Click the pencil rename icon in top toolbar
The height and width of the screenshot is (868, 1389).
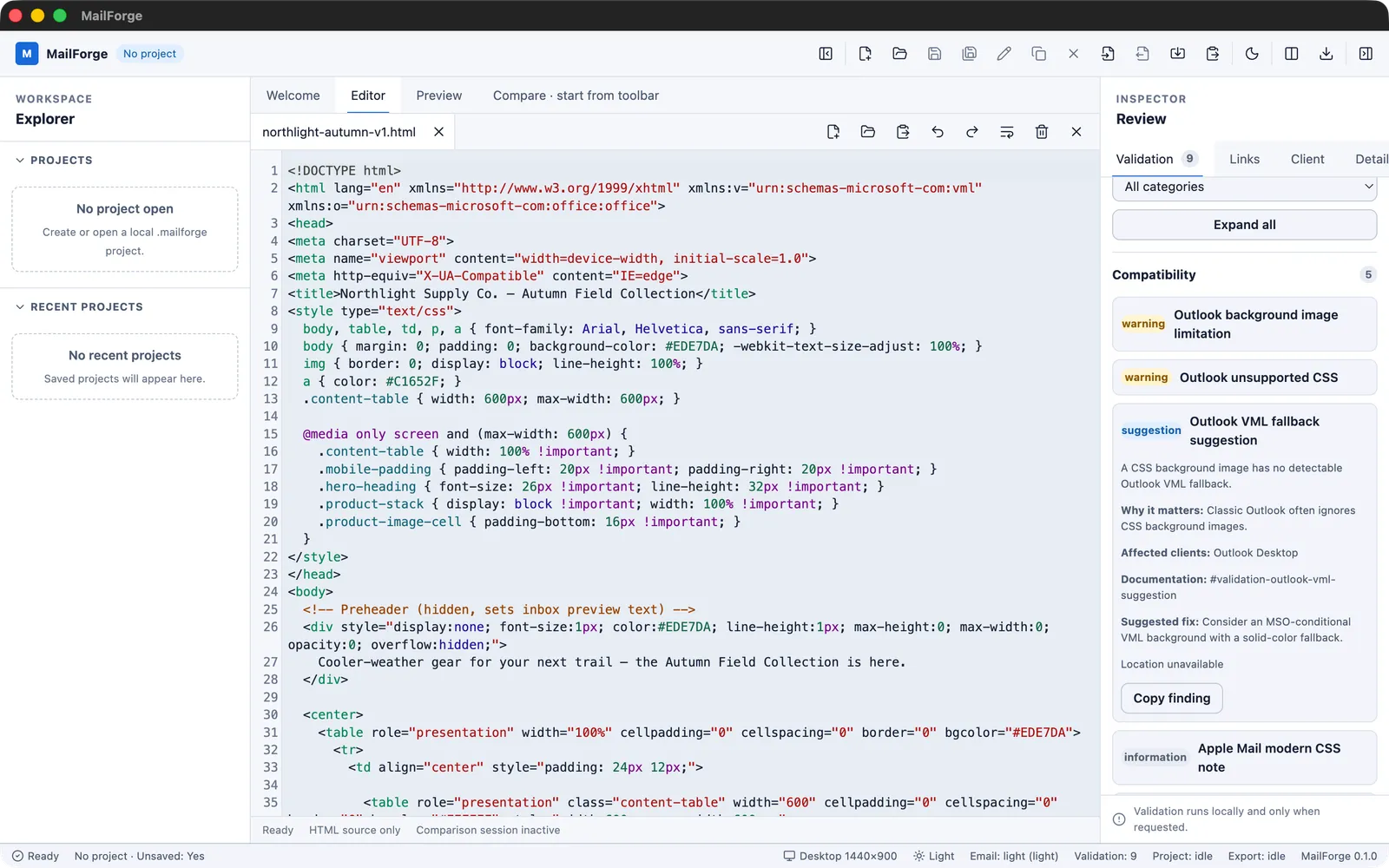pyautogui.click(x=1004, y=54)
